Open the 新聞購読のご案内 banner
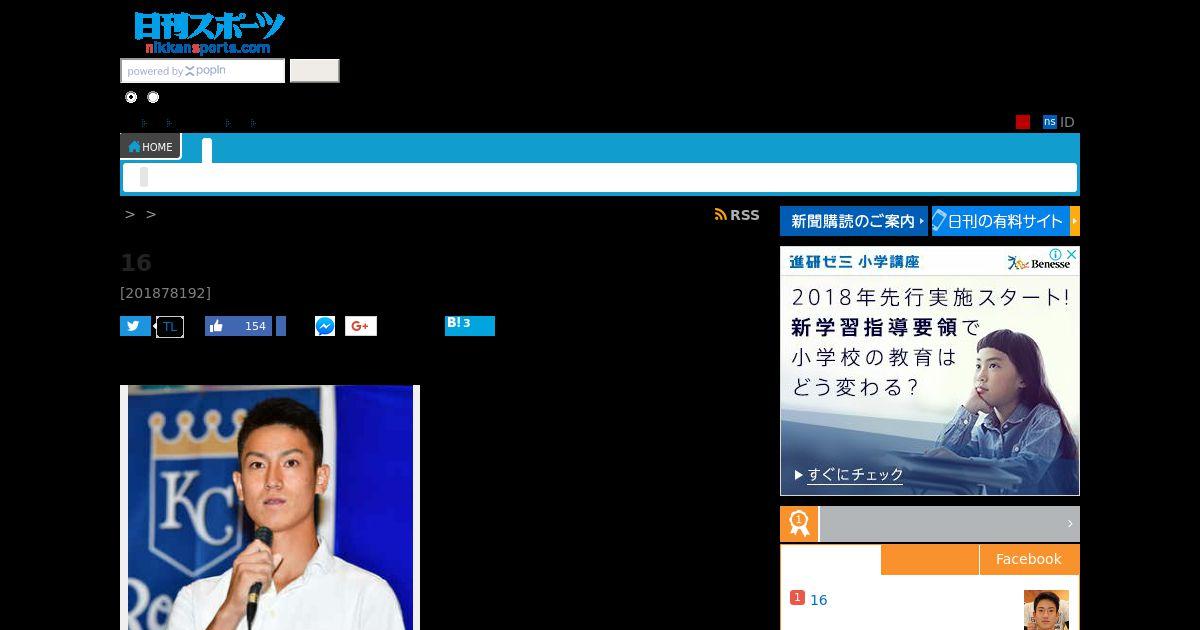 click(x=854, y=221)
